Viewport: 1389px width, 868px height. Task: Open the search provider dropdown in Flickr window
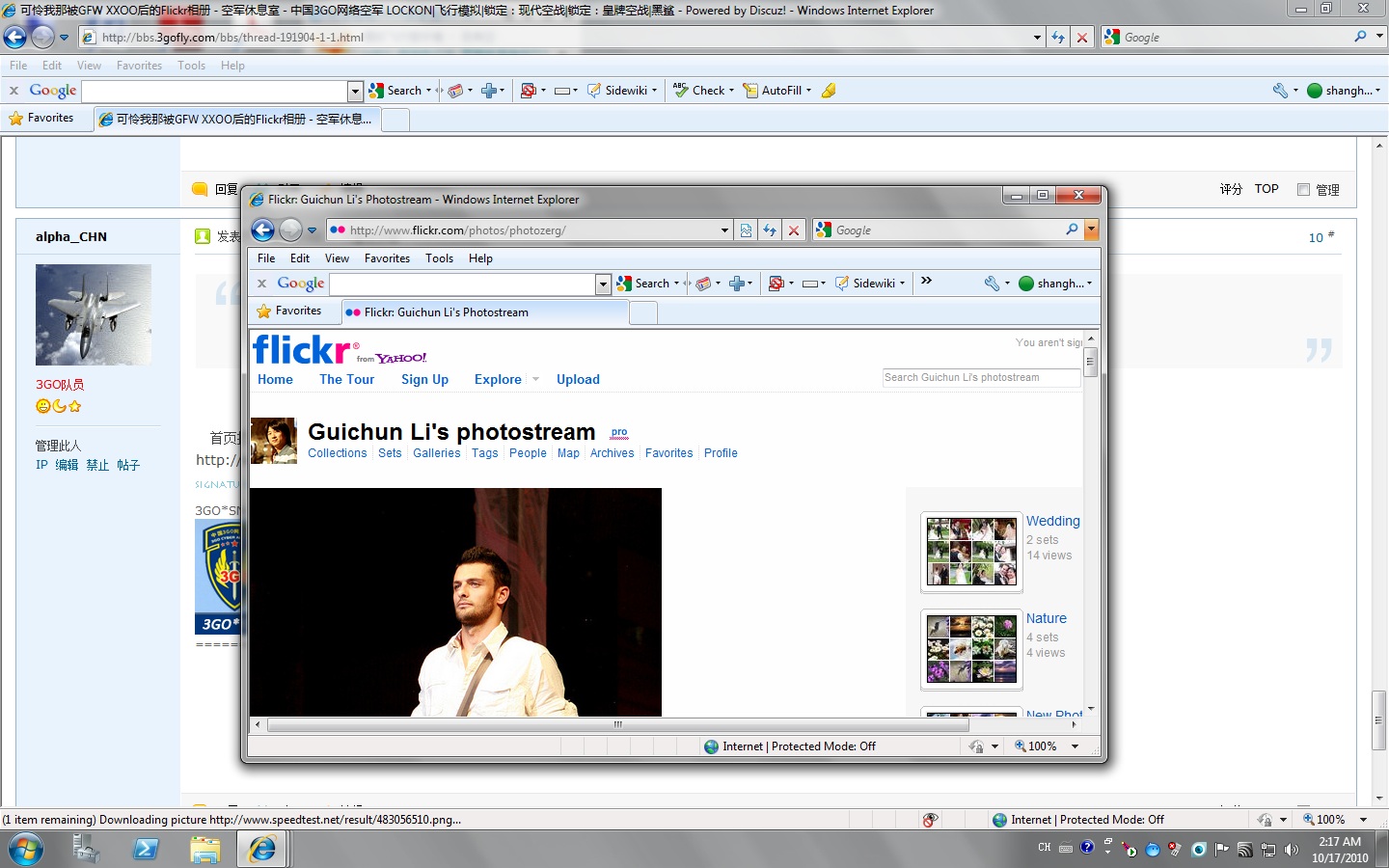click(x=1091, y=230)
